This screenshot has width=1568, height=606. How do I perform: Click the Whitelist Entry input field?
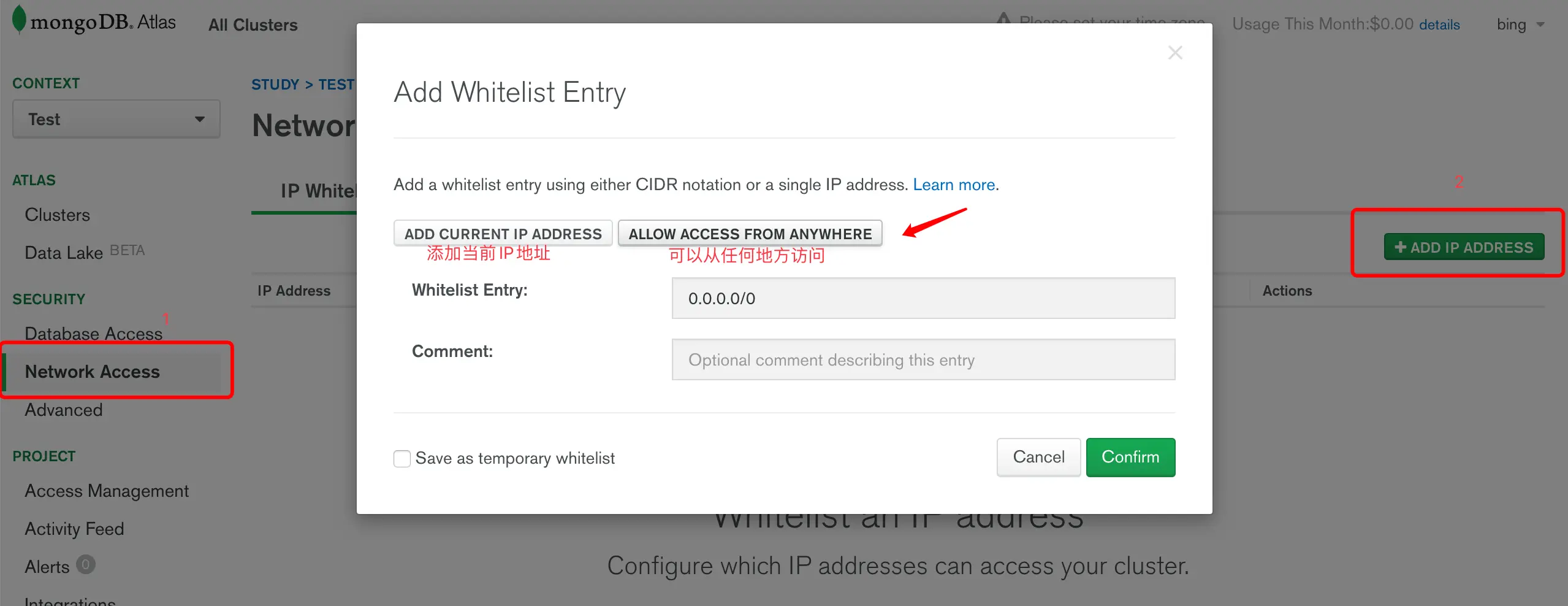coord(923,299)
